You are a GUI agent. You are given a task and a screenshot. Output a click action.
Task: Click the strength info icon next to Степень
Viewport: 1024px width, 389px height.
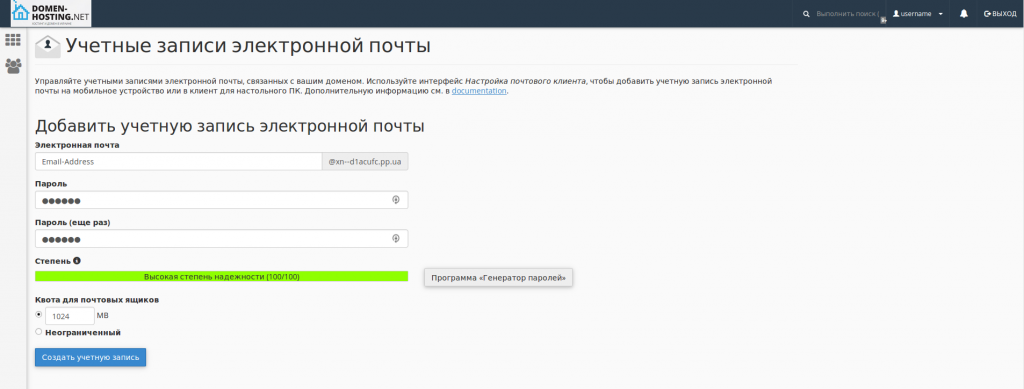pos(77,260)
